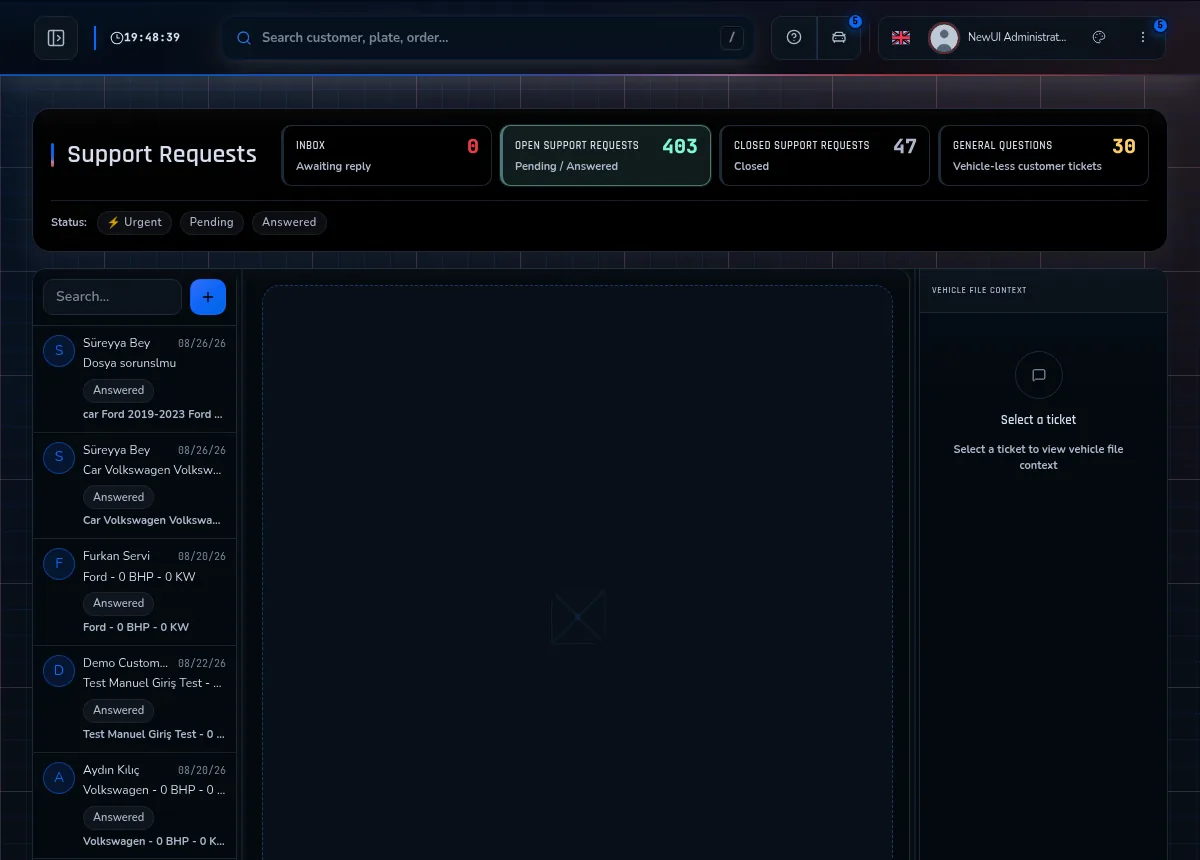This screenshot has width=1200, height=860.
Task: Open the help question-mark icon
Action: (x=794, y=38)
